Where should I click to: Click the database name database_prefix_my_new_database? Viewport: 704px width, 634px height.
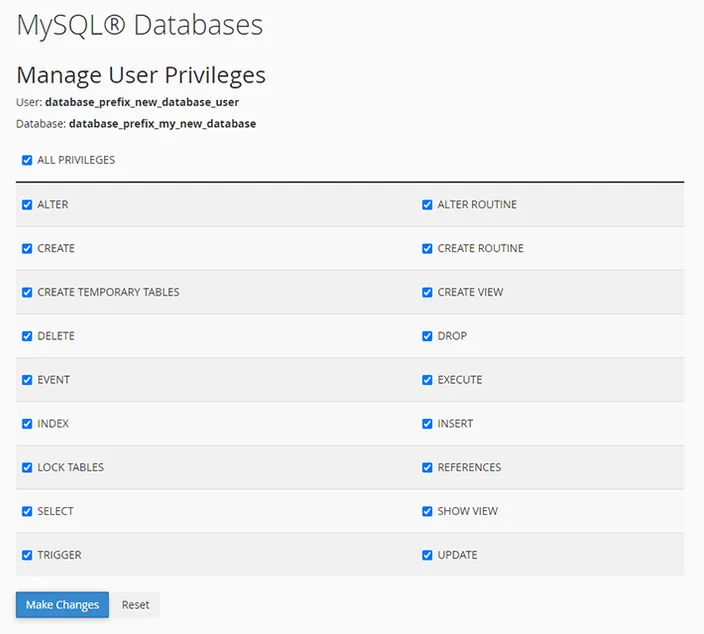pos(163,123)
